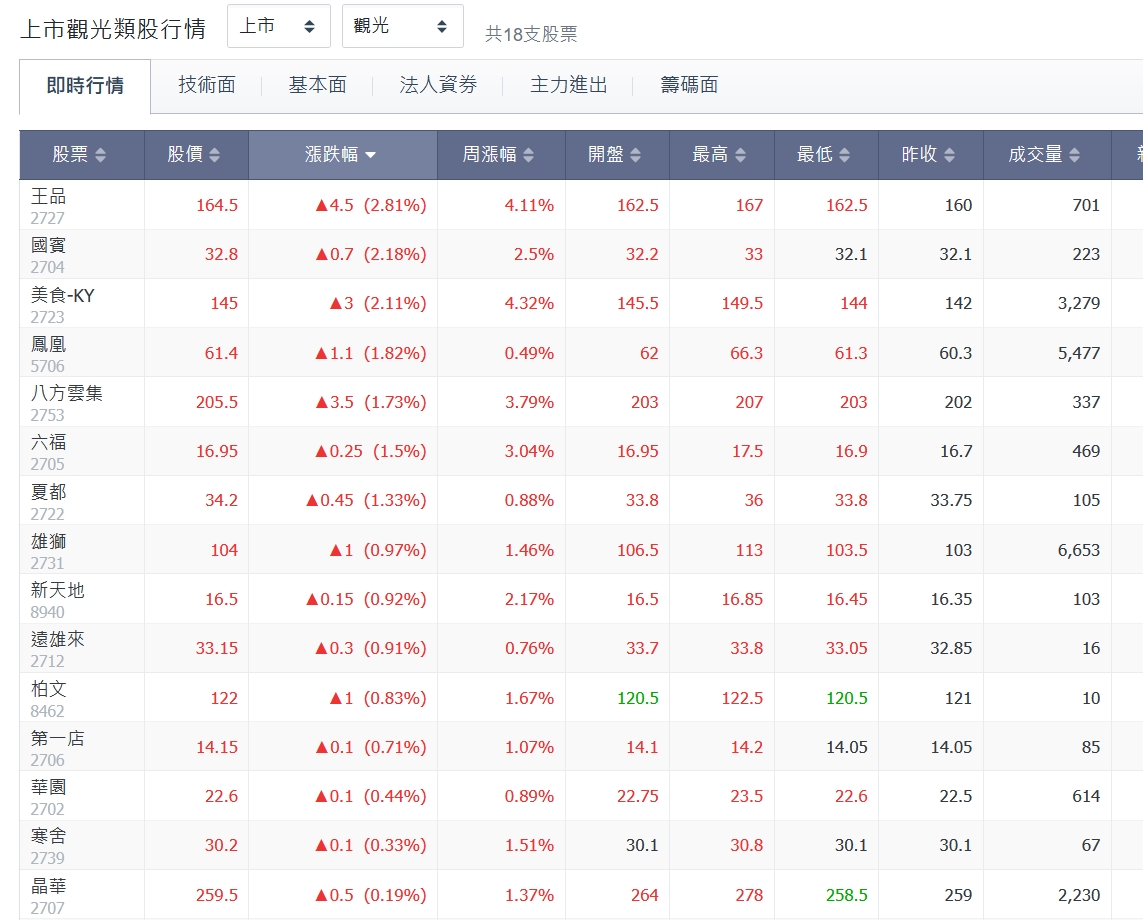Open stock 八方雲集 2753
Screen dimensions: 1143x920
pyautogui.click(x=66, y=403)
